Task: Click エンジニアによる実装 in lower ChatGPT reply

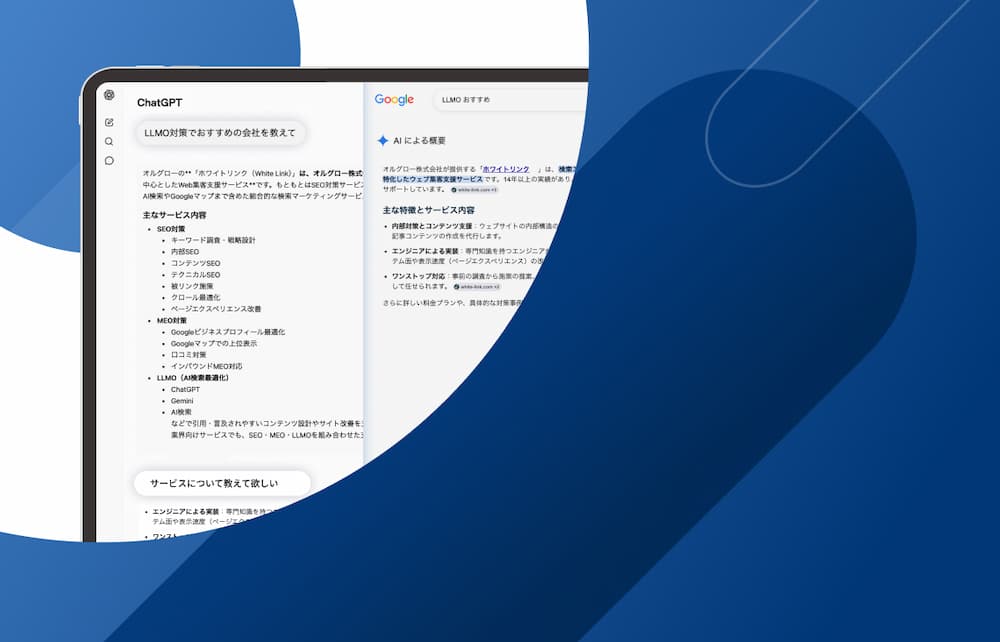Action: click(x=185, y=512)
